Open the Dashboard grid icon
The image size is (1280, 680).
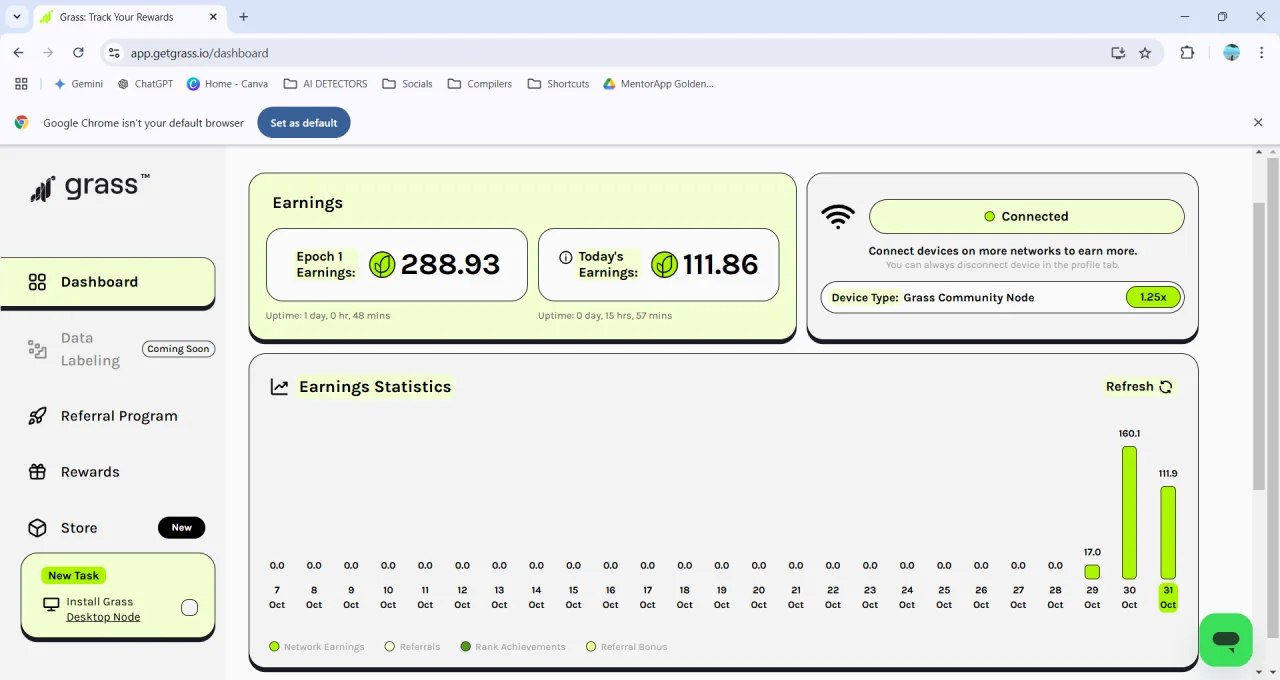click(x=37, y=282)
